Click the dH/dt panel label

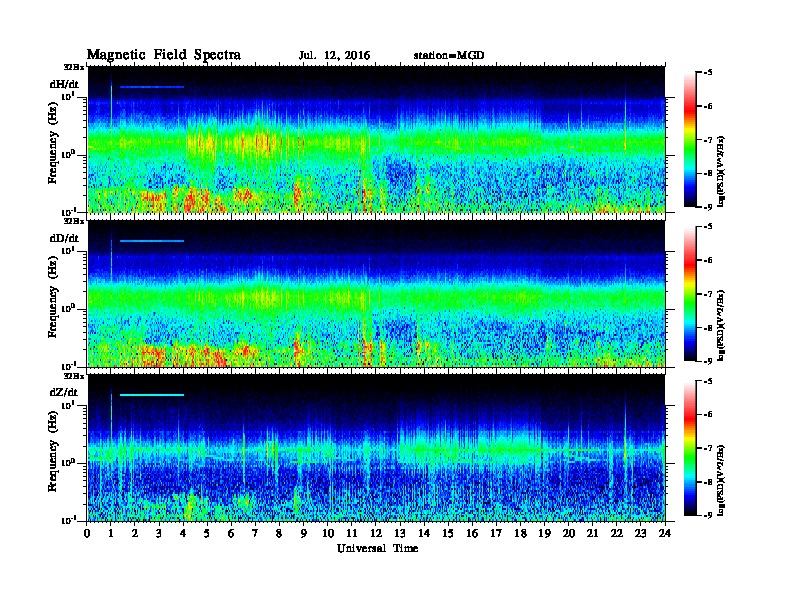pos(64,85)
